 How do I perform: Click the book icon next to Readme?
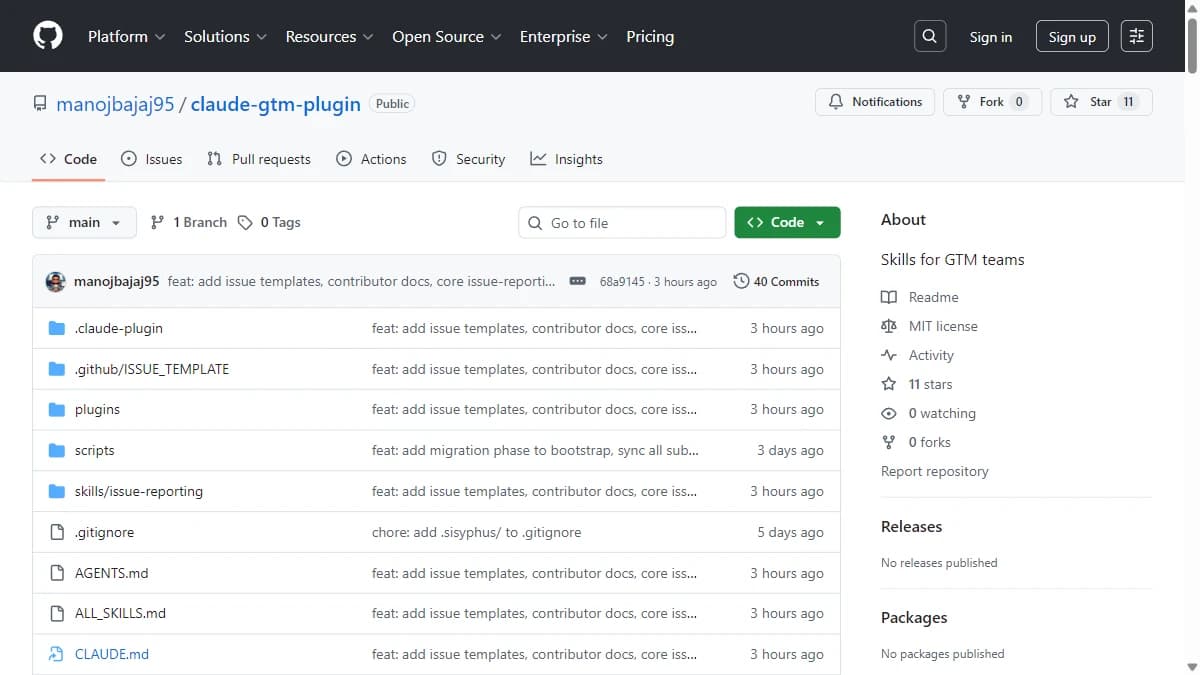(x=889, y=297)
